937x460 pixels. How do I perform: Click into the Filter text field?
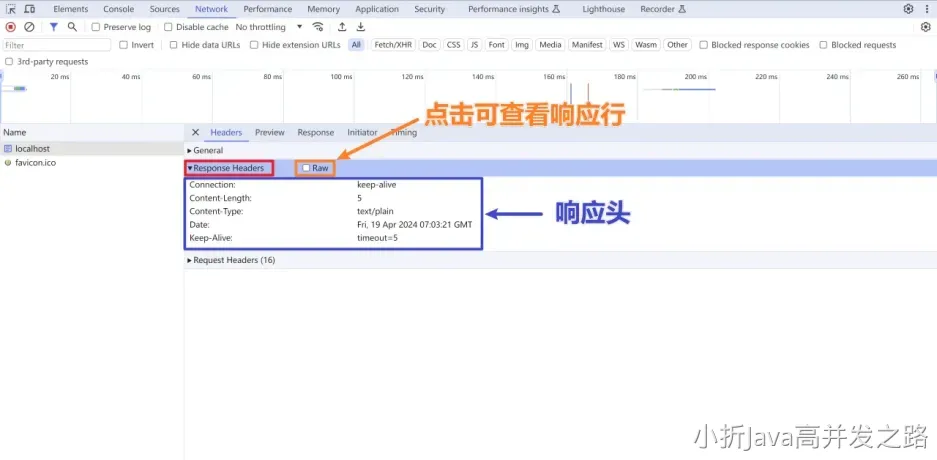coord(56,45)
